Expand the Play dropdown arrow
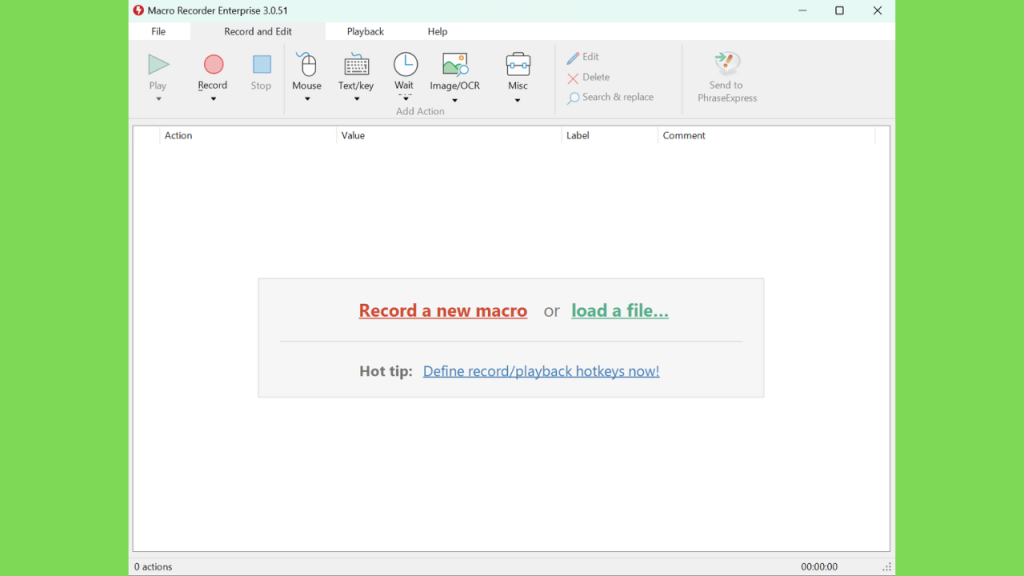 (158, 99)
